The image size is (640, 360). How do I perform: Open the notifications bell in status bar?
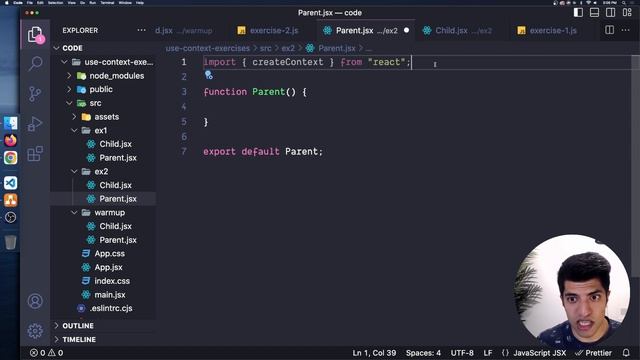(626, 353)
